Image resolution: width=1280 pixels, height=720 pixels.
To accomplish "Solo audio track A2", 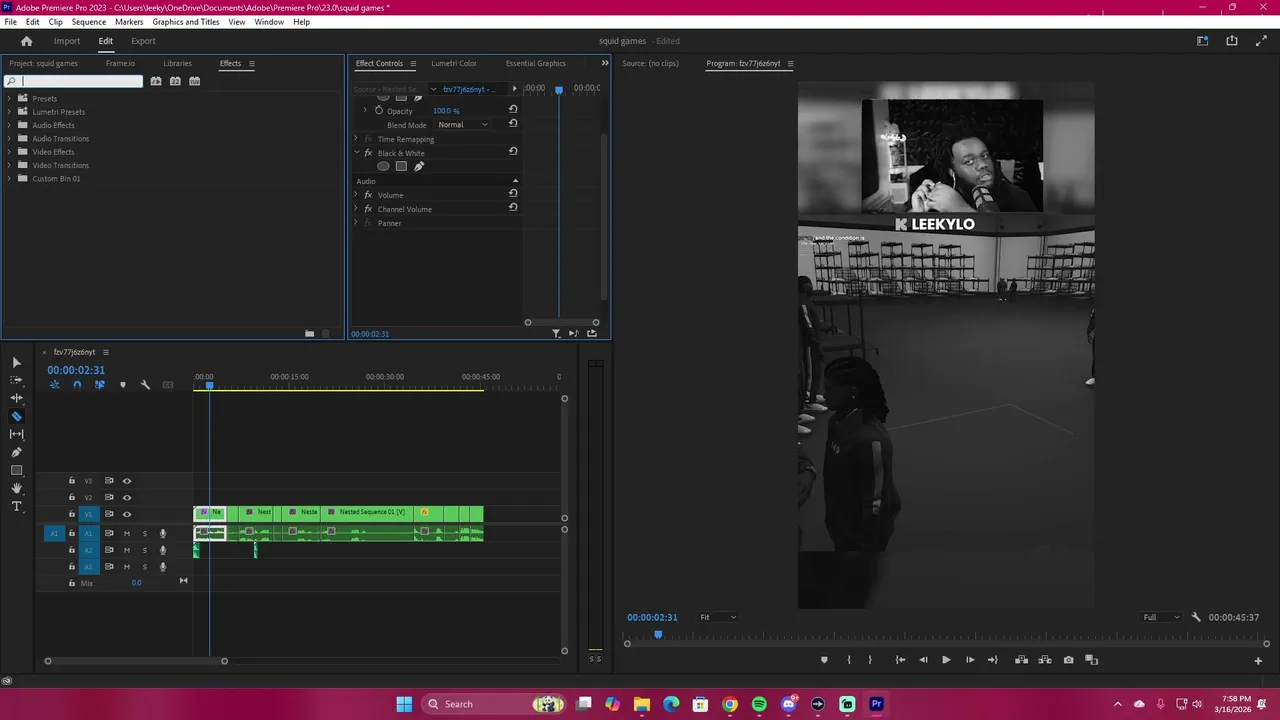I will pos(144,550).
